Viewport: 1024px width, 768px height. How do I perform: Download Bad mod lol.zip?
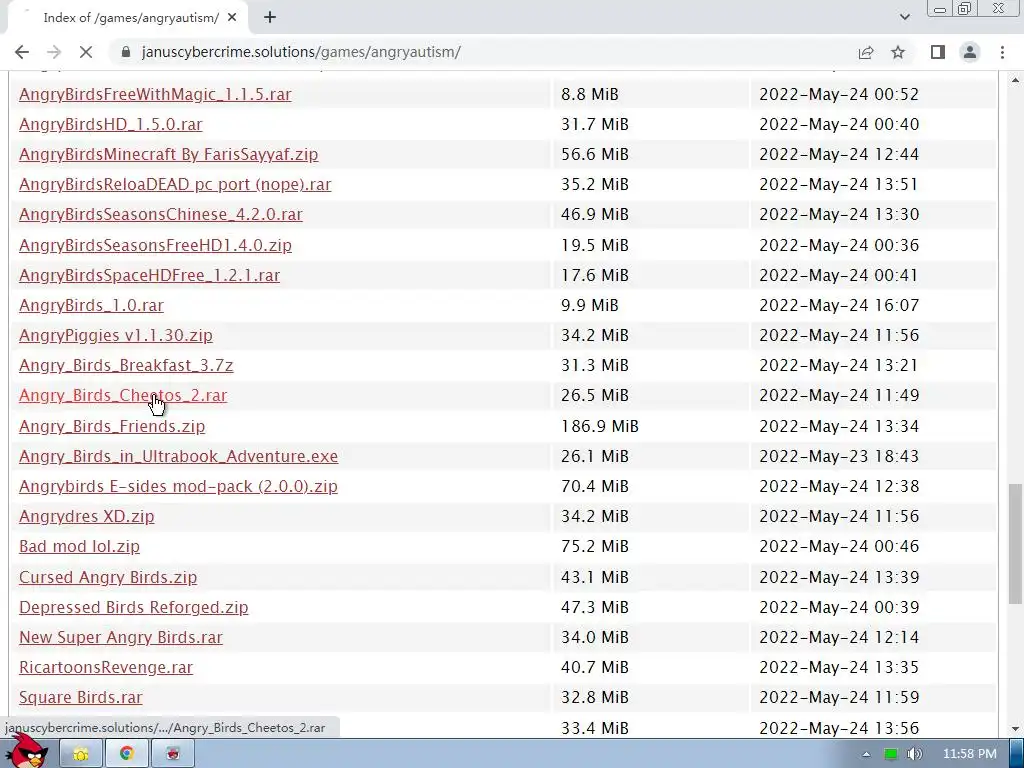coord(80,546)
